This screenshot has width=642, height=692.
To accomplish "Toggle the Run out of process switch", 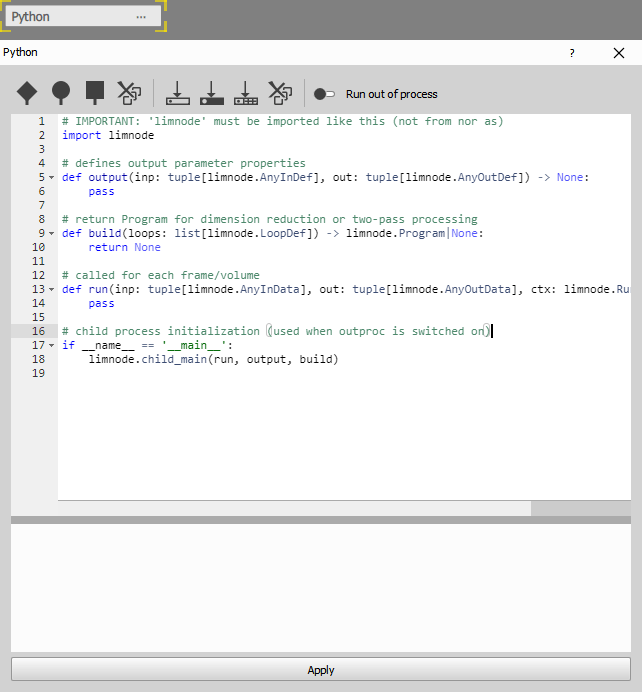I will pos(324,94).
